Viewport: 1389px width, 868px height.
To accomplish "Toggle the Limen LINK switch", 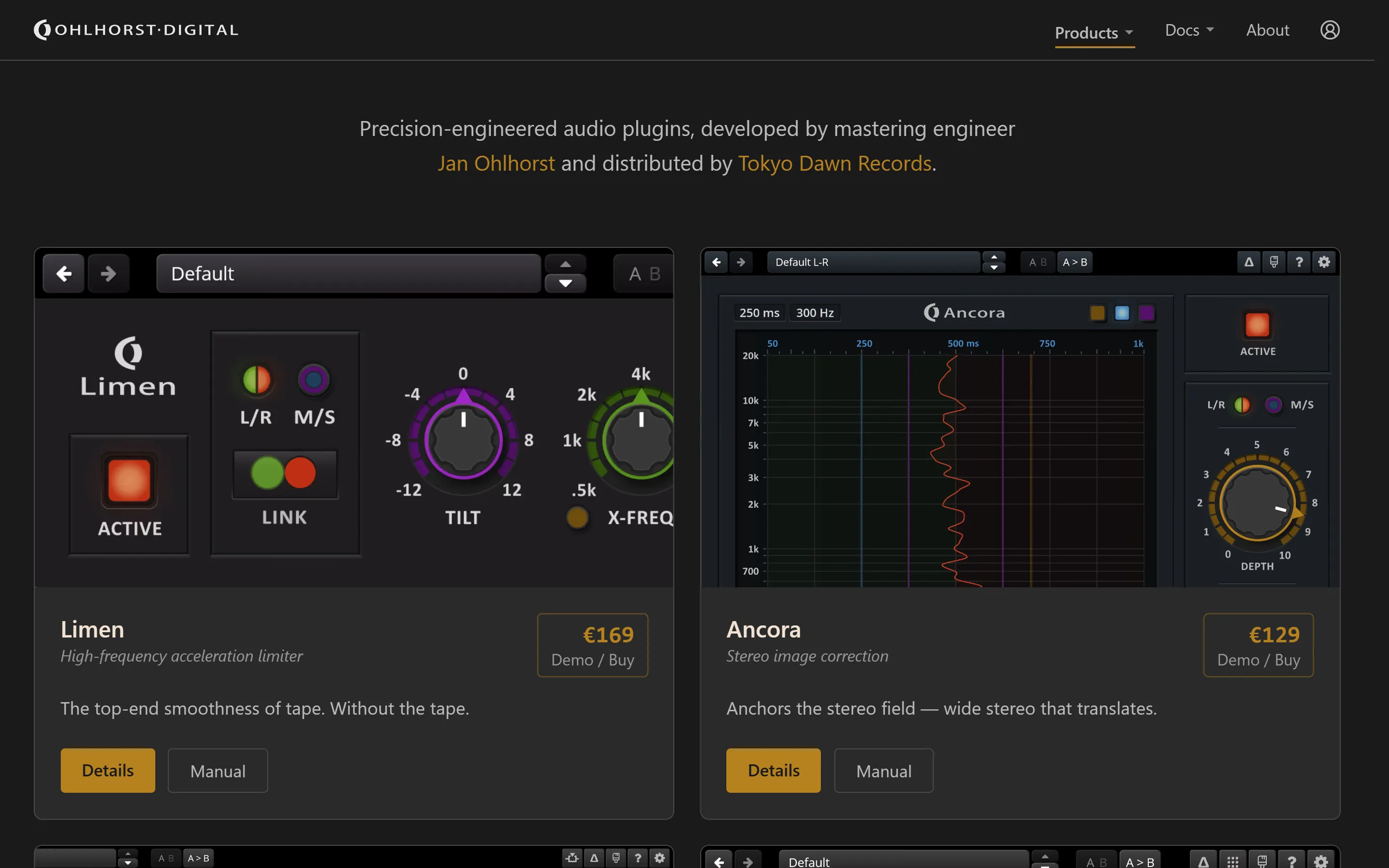I will coord(285,474).
